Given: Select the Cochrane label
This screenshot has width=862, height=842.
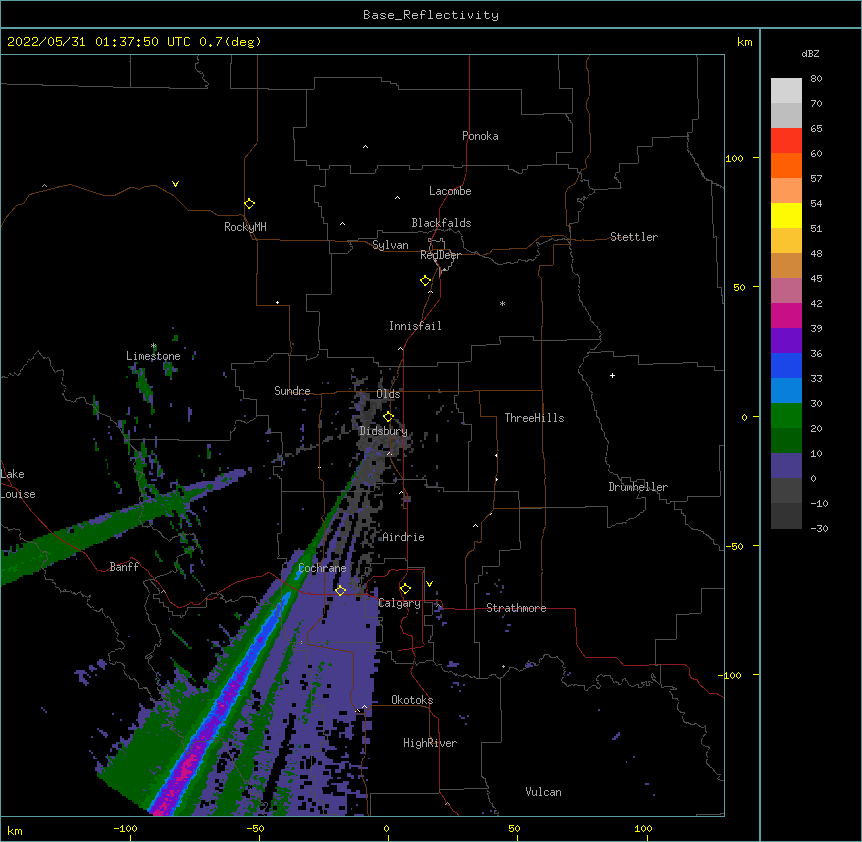Looking at the screenshot, I should (322, 568).
